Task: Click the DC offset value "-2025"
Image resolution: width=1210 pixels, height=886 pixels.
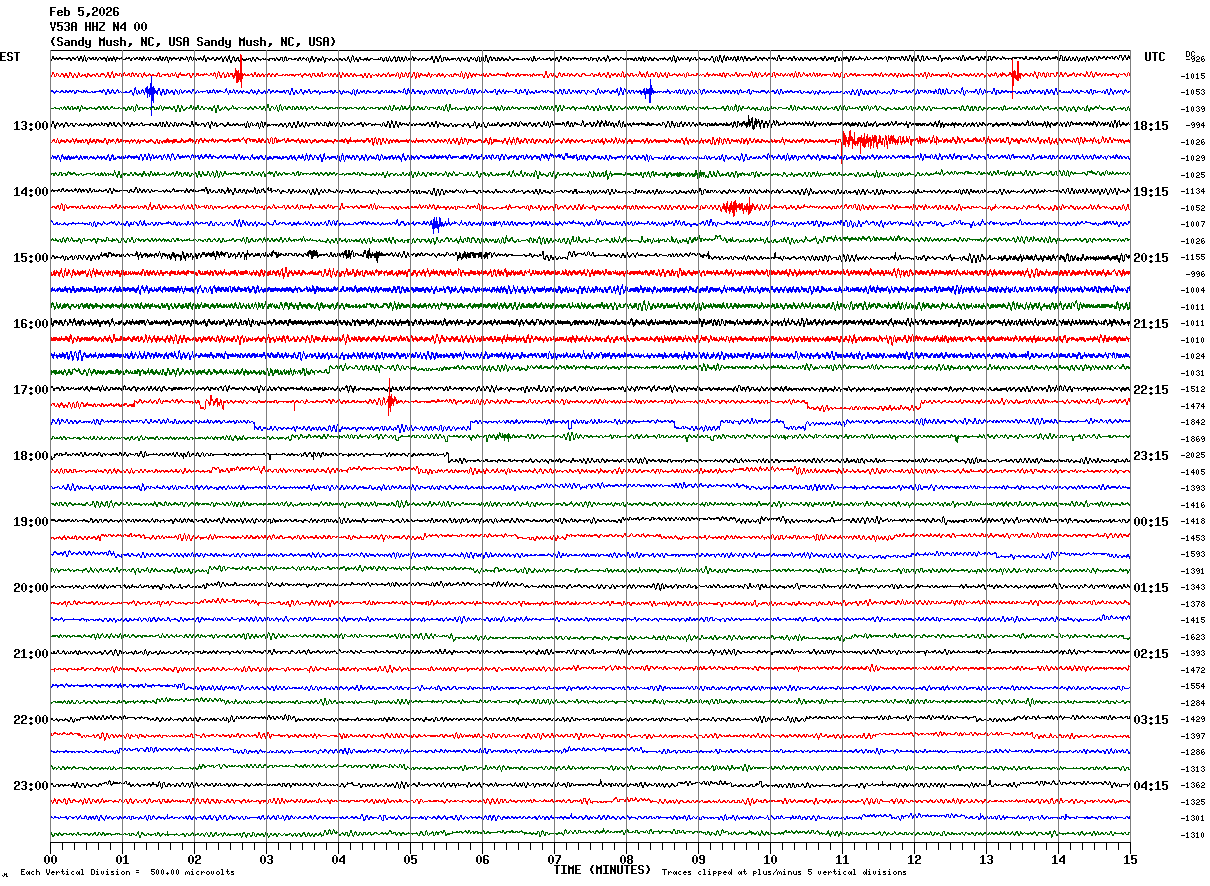Action: coord(1193,455)
